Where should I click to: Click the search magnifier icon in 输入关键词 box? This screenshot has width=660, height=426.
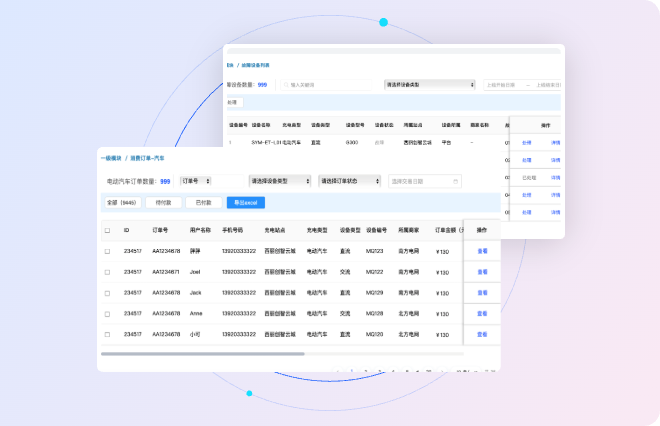click(285, 85)
